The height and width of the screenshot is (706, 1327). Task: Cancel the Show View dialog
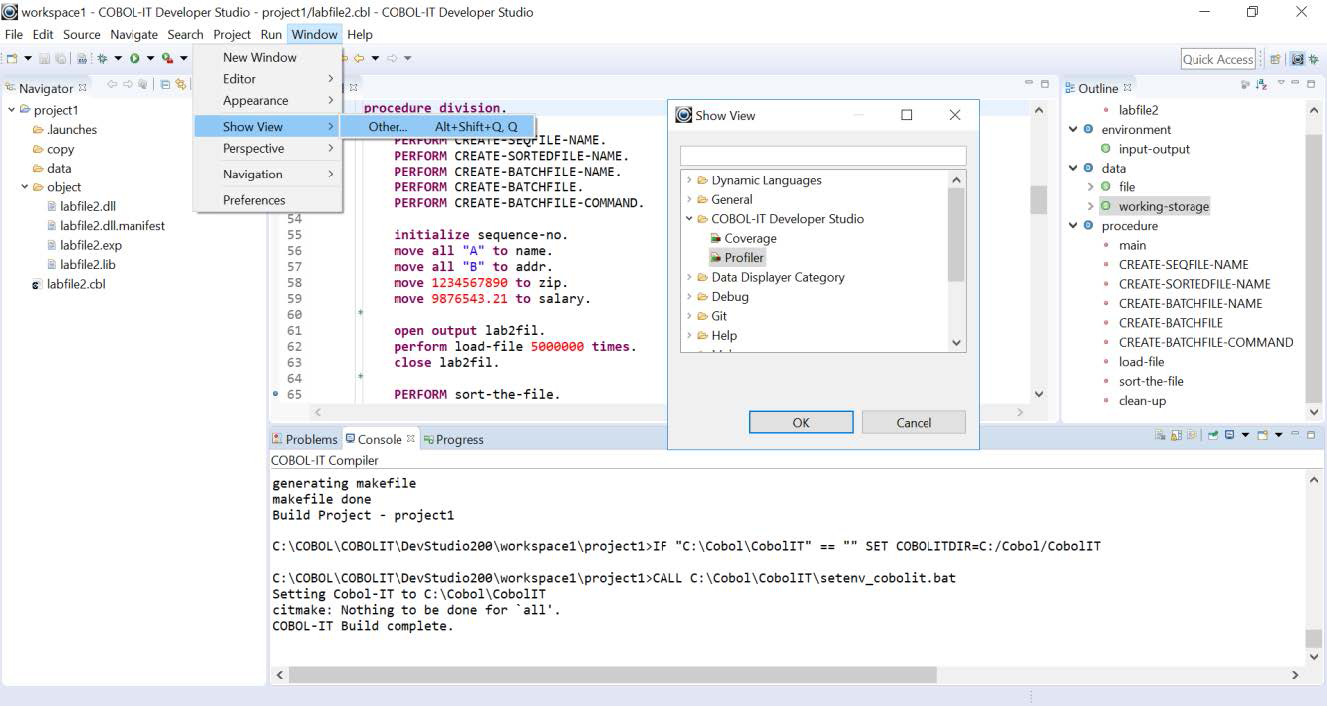pos(913,422)
